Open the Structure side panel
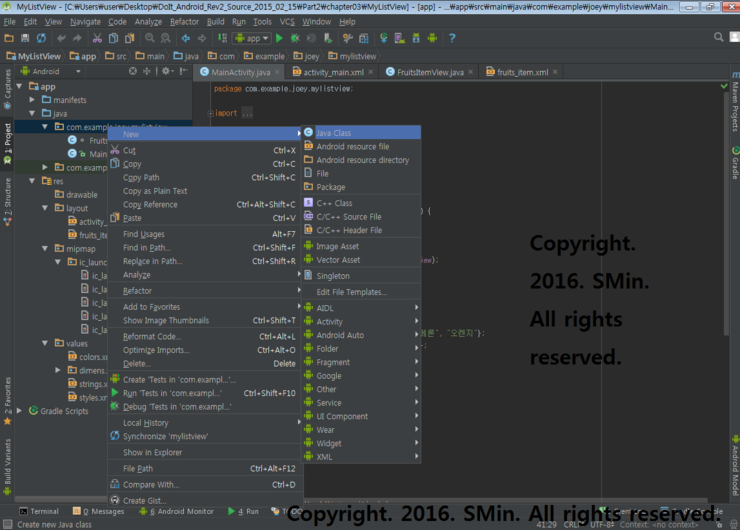This screenshot has width=740, height=530. (x=7, y=202)
